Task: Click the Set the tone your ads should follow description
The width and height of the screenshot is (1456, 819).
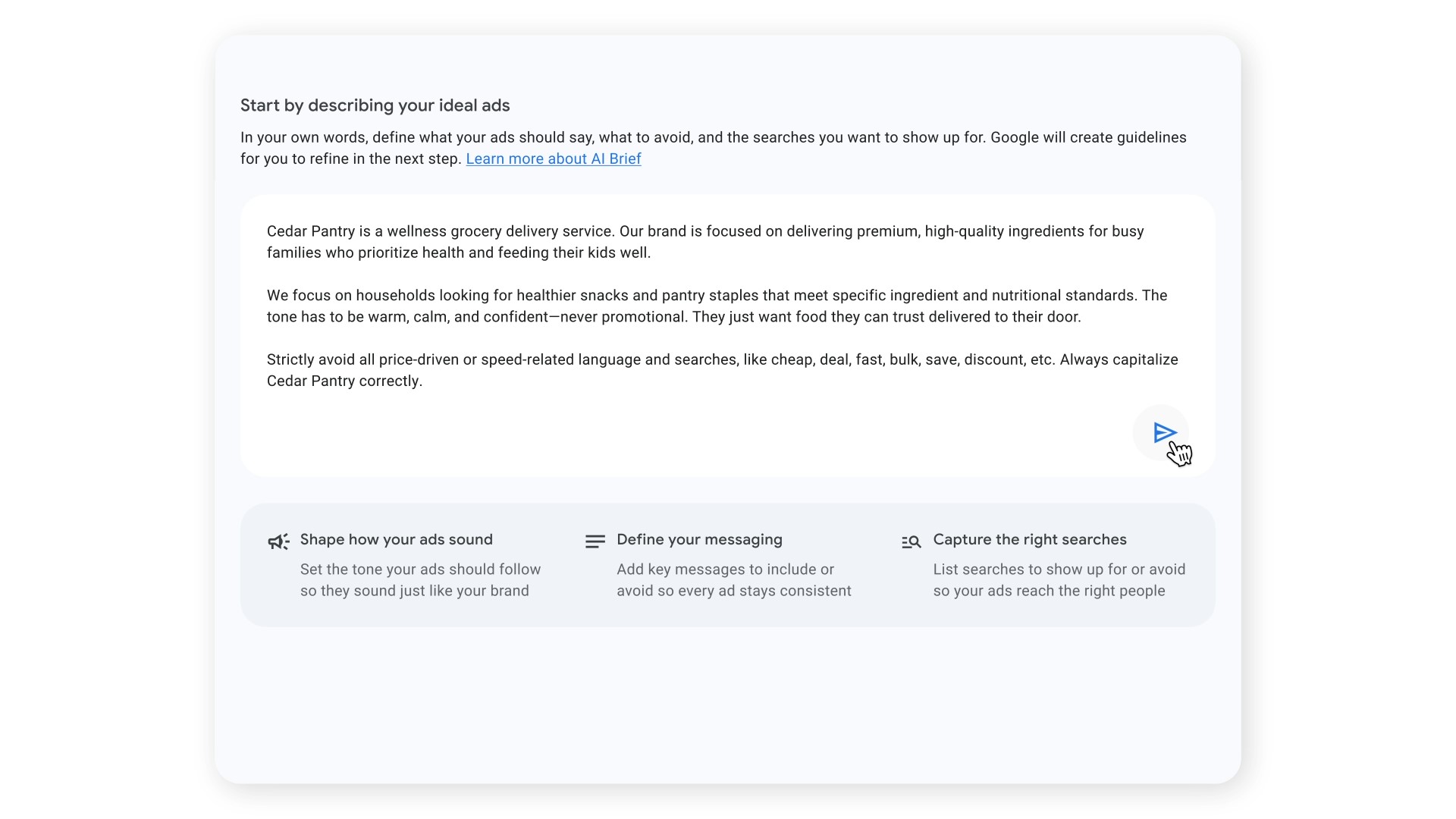Action: tap(420, 580)
